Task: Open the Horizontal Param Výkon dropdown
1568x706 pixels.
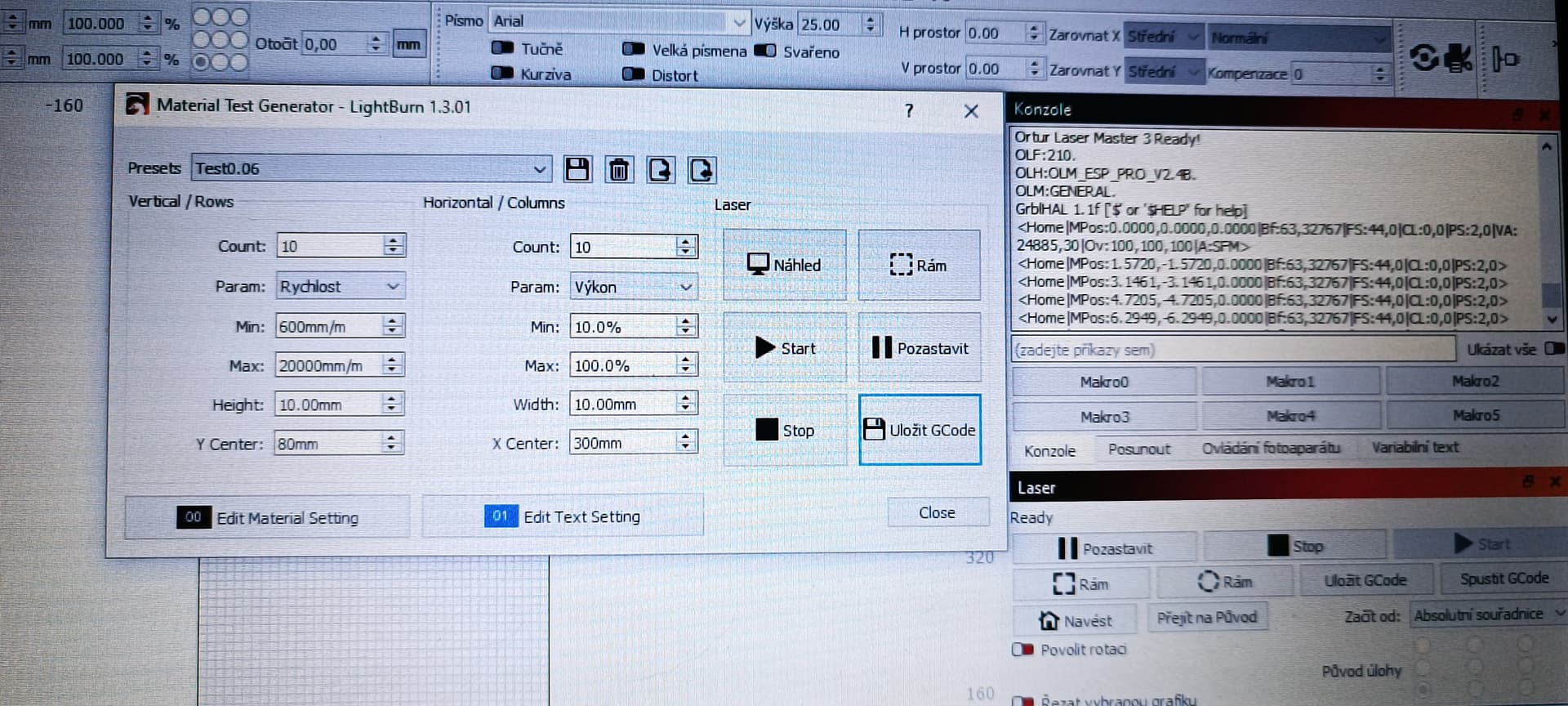Action: [634, 287]
